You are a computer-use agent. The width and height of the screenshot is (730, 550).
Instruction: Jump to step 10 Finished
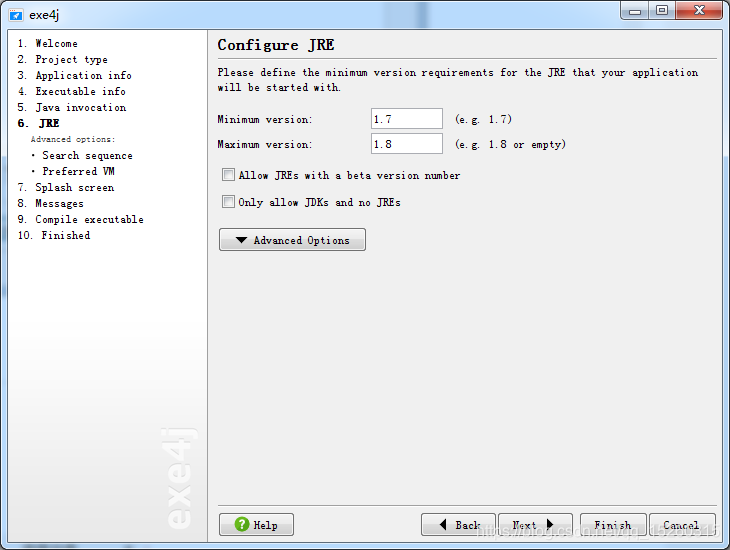pyautogui.click(x=54, y=235)
